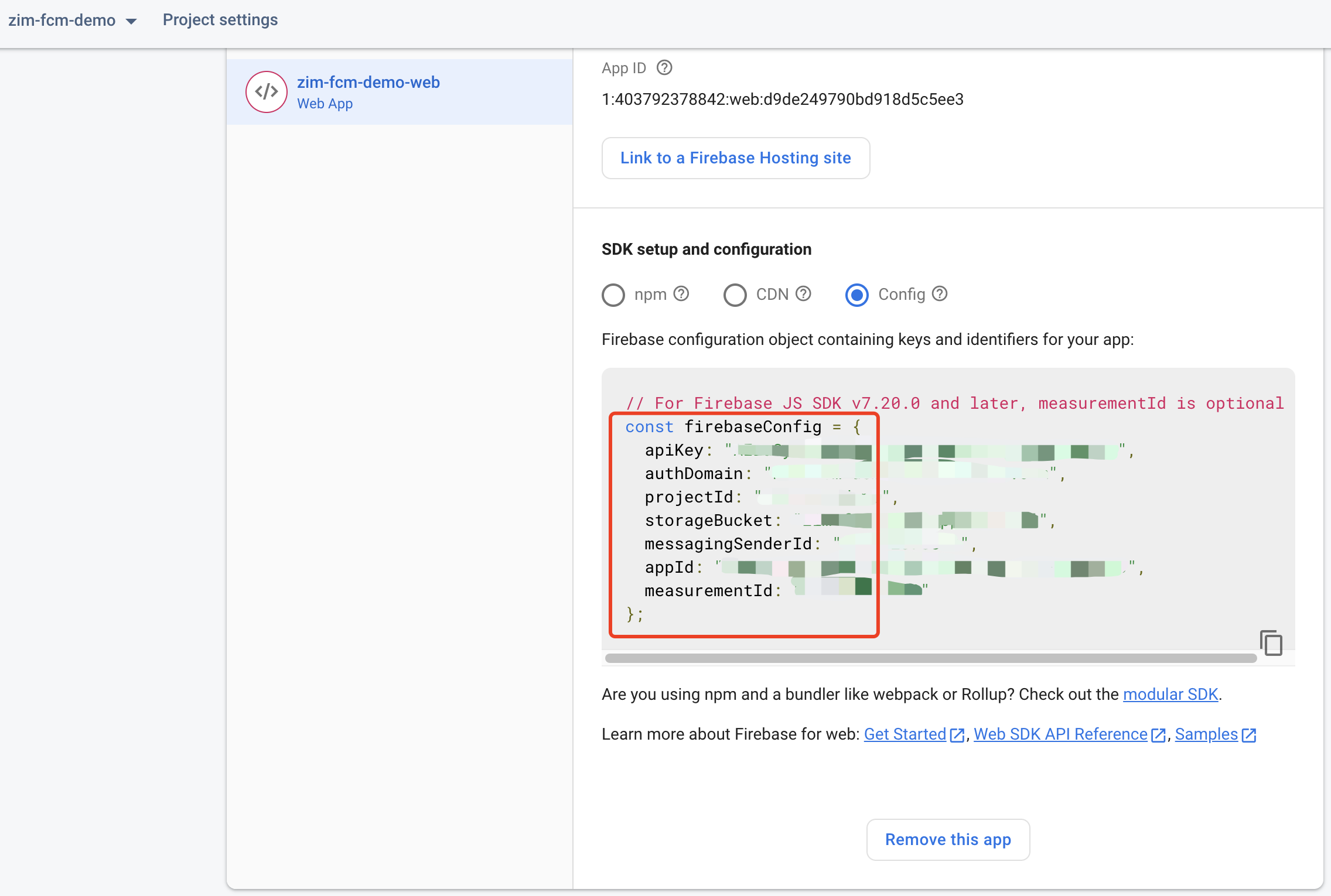Click external-link icon beside Samples

click(x=1249, y=736)
